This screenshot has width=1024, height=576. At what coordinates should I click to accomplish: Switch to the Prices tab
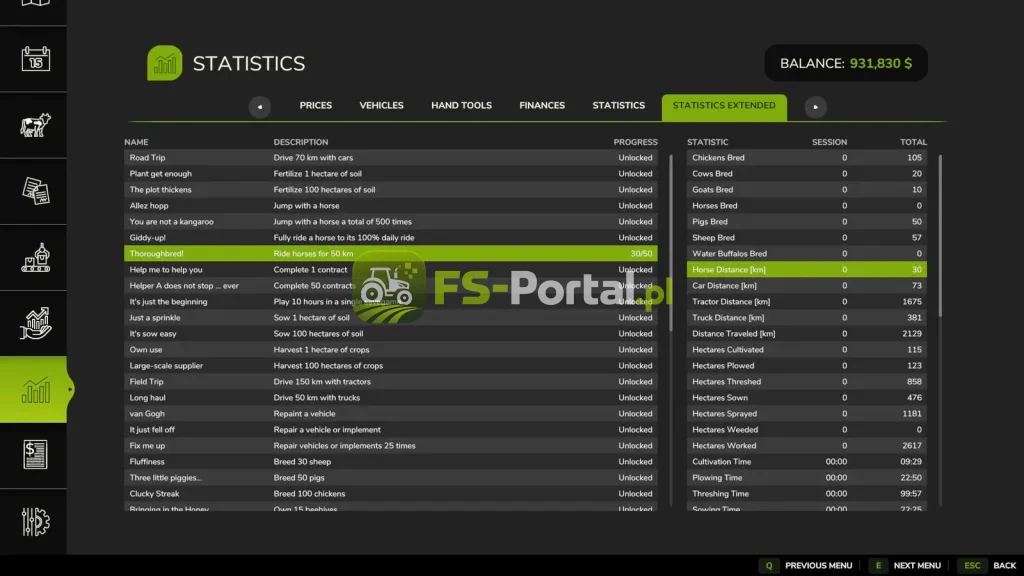[x=315, y=106]
